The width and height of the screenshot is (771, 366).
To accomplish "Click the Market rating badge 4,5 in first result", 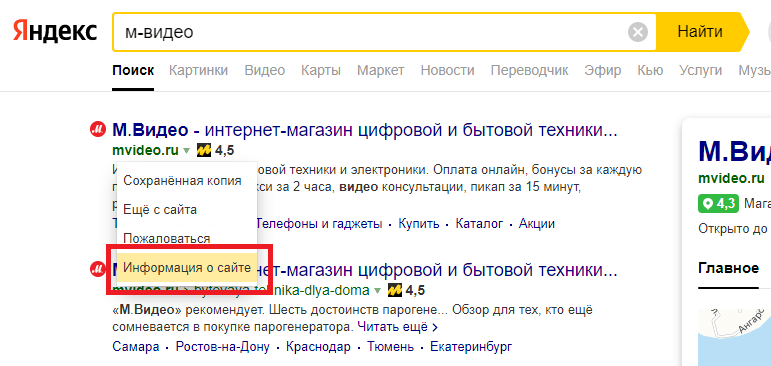I will 215,151.
